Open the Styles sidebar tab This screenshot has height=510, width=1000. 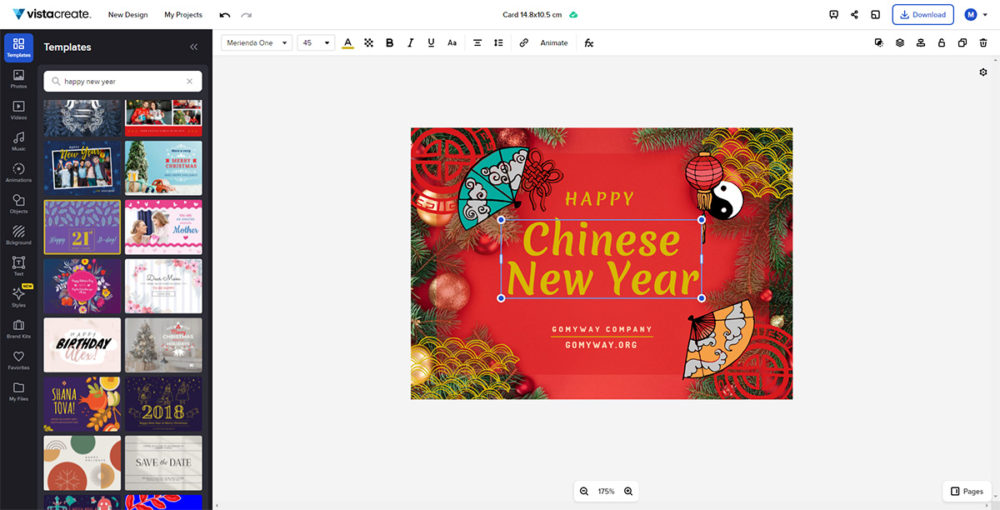click(x=18, y=297)
